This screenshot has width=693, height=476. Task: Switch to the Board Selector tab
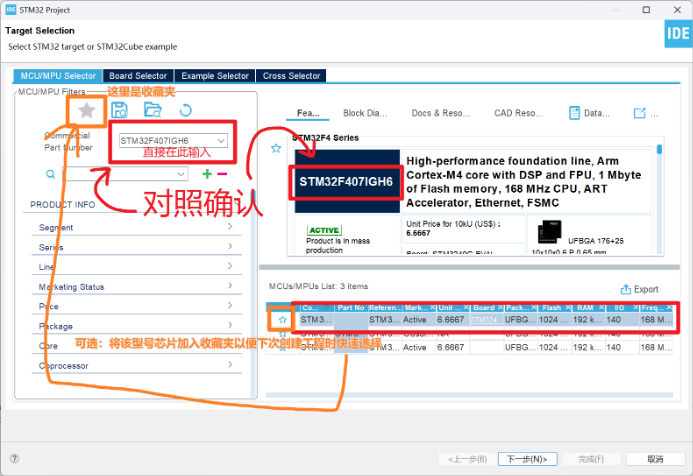pos(138,76)
